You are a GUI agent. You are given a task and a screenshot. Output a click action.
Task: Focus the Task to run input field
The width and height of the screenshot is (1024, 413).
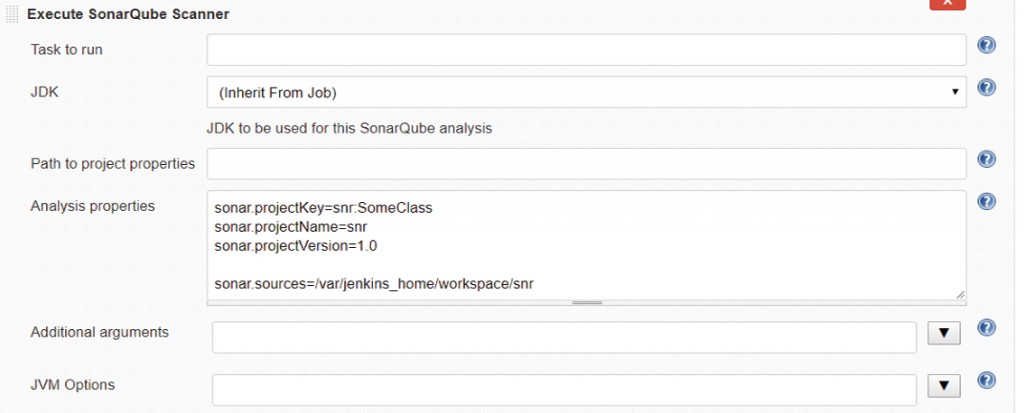click(x=586, y=50)
